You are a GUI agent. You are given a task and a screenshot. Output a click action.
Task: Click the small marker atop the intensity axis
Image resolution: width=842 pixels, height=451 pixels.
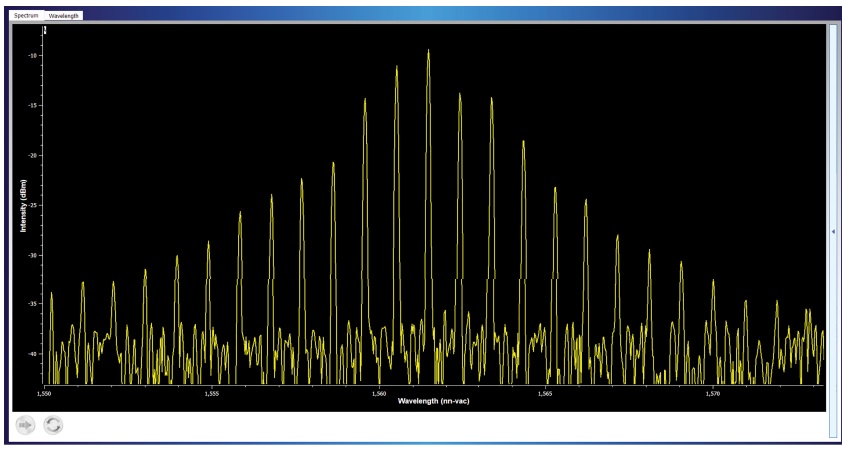click(x=45, y=30)
